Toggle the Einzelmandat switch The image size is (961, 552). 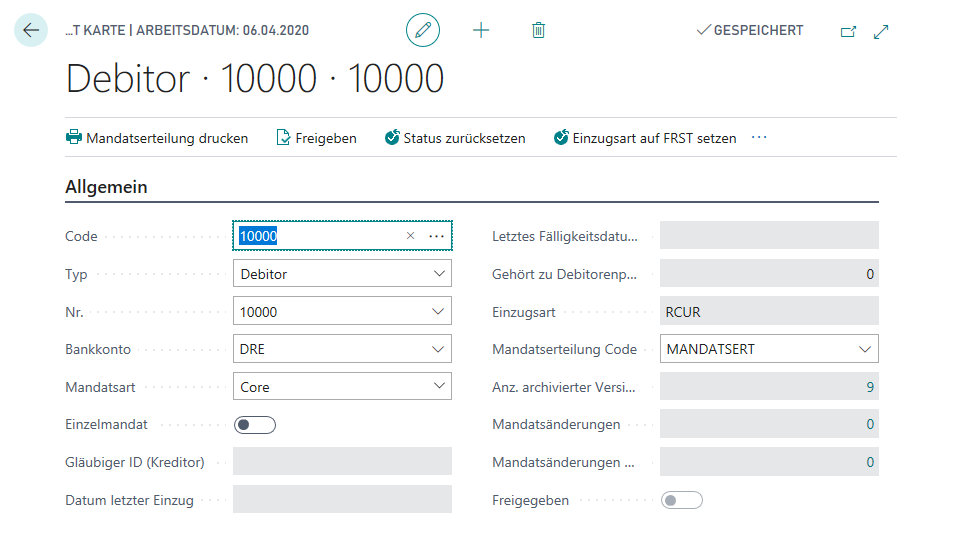tap(254, 425)
